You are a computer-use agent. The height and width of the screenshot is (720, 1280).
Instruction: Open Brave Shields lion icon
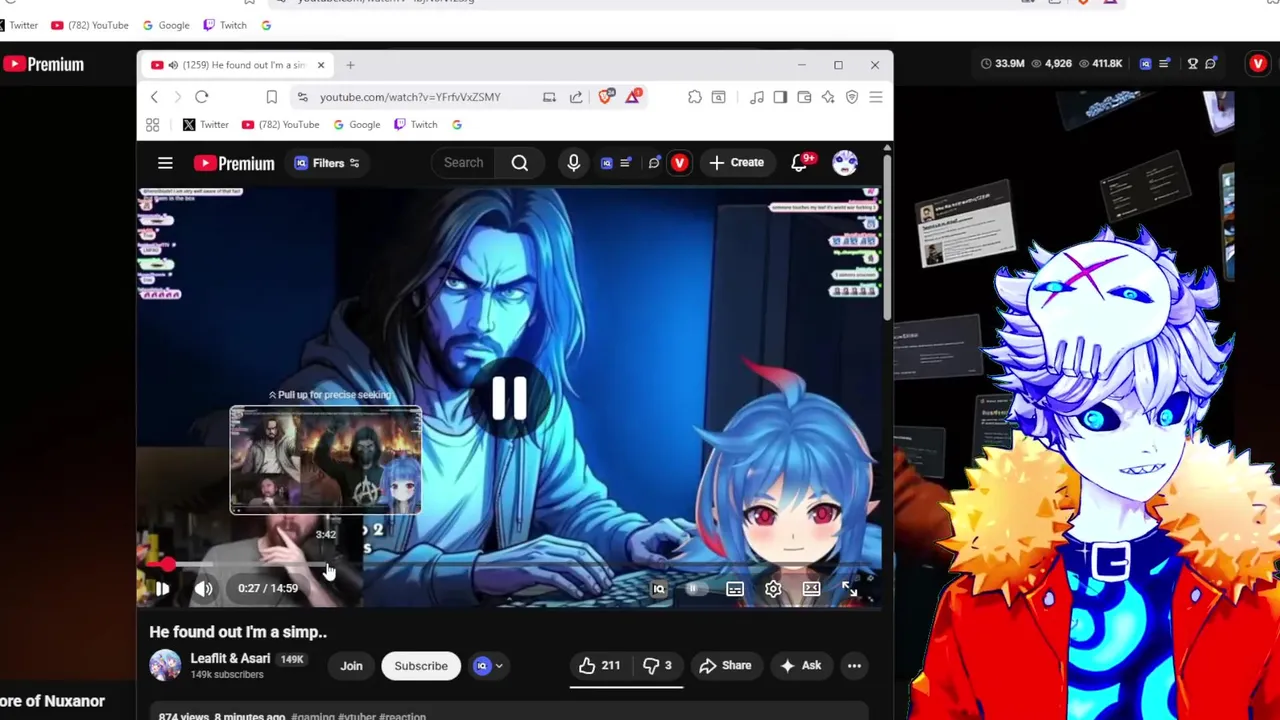(x=606, y=96)
